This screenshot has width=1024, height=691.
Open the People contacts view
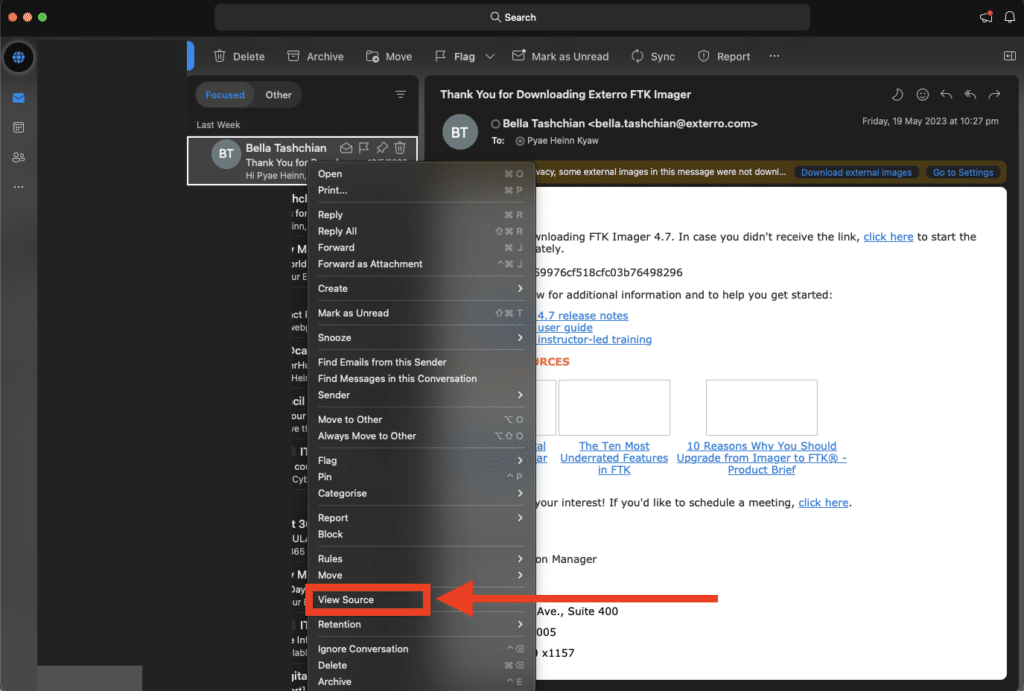(18, 157)
